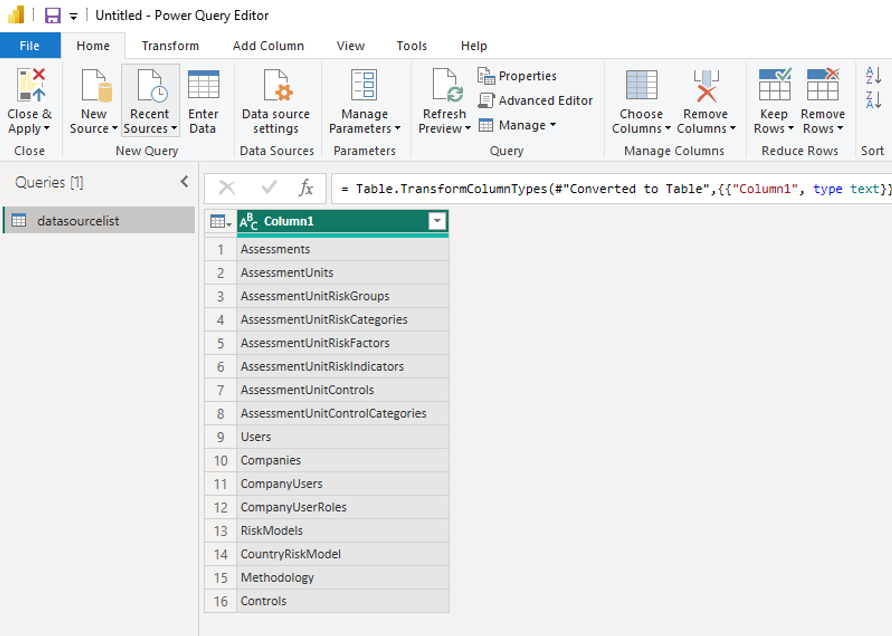Select the AssessmentUnitRiskIndicators cell

(x=342, y=366)
